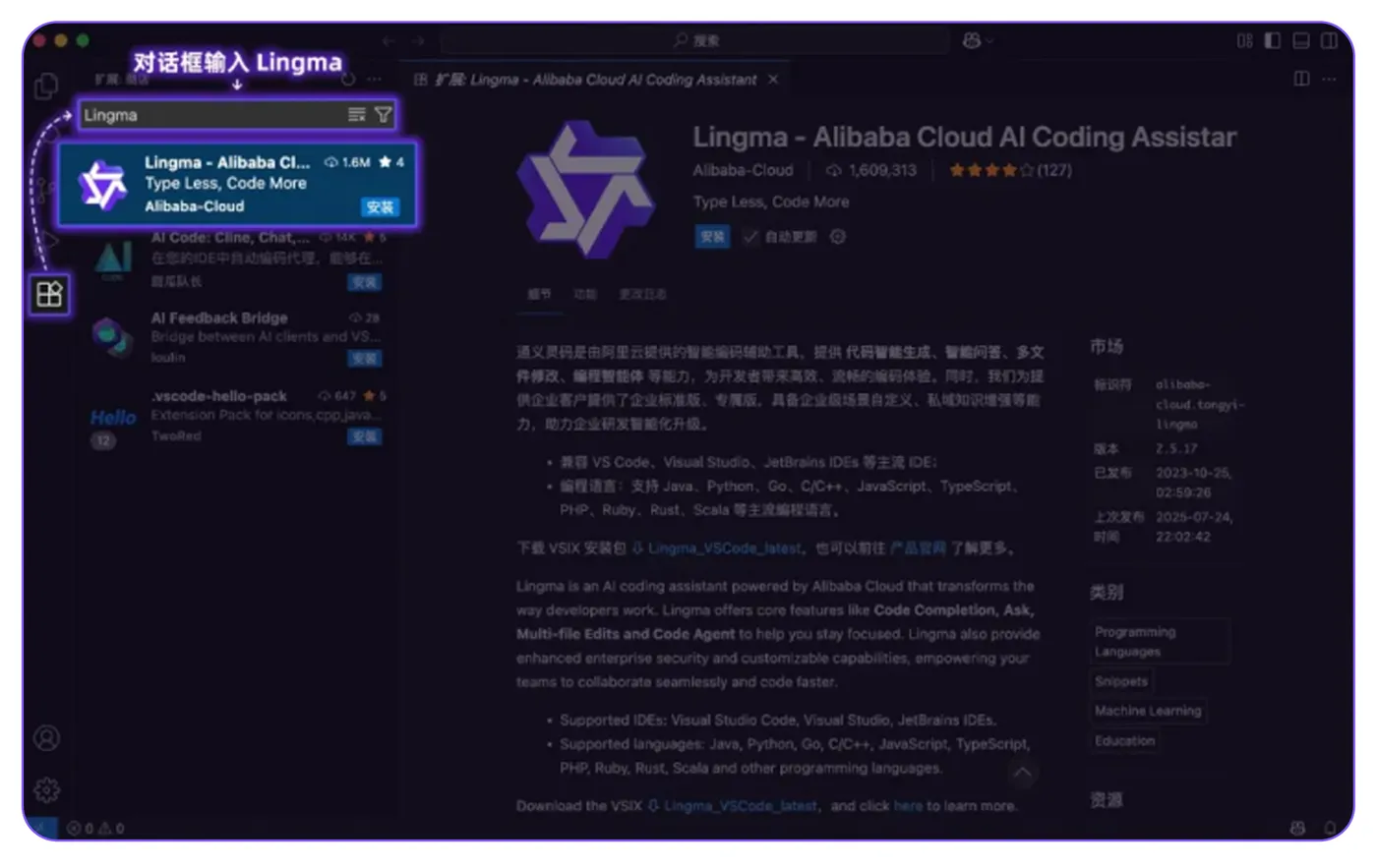
Task: Select AI Feedback Bridge extension result
Action: (237, 337)
